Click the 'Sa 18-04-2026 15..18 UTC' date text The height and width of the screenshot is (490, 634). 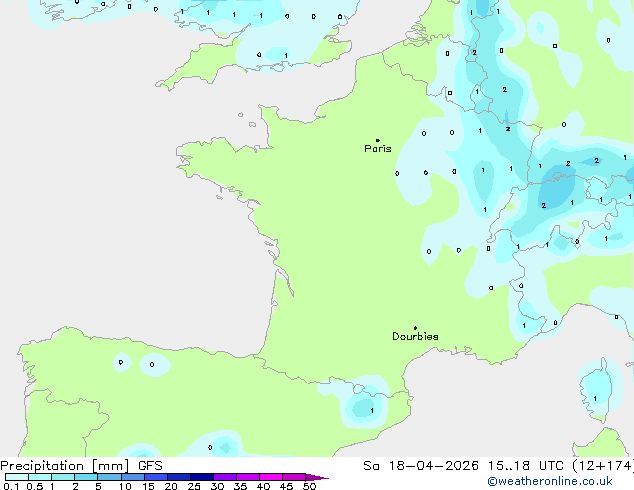463,466
